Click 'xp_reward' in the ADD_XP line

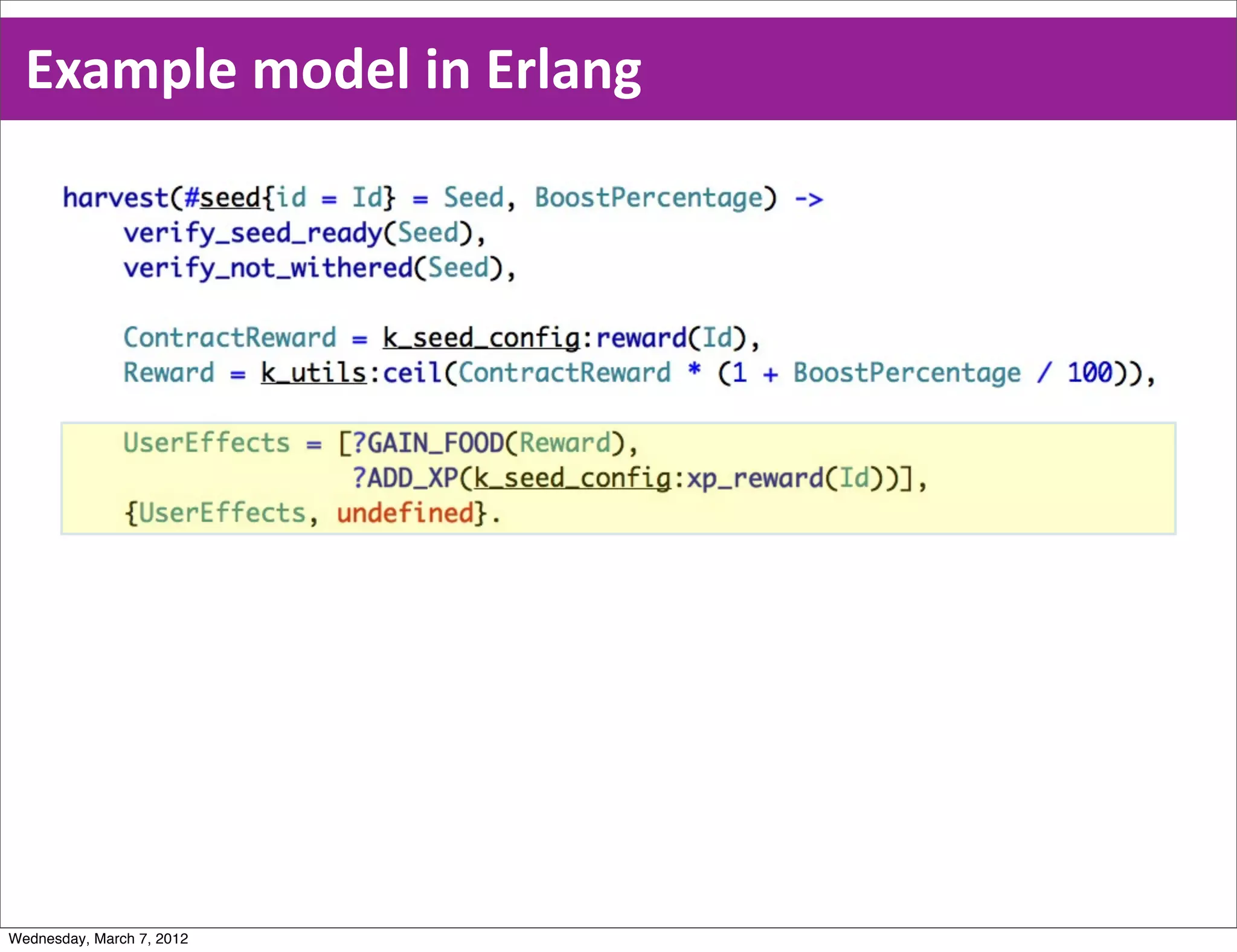click(755, 479)
